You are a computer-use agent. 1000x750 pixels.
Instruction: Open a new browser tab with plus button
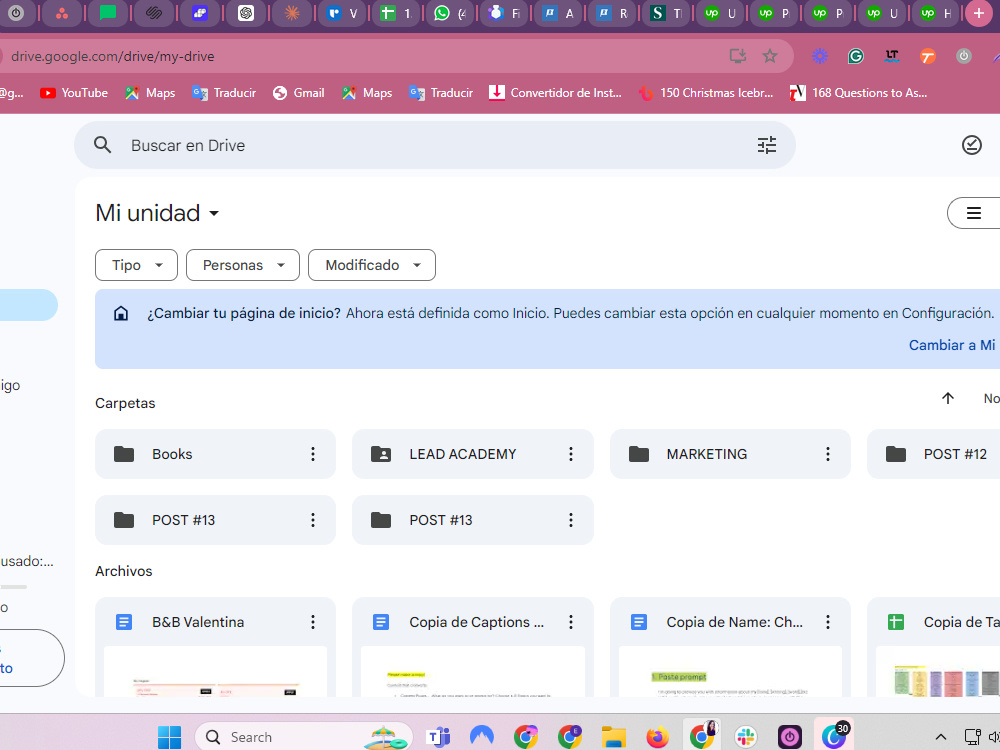pos(978,13)
